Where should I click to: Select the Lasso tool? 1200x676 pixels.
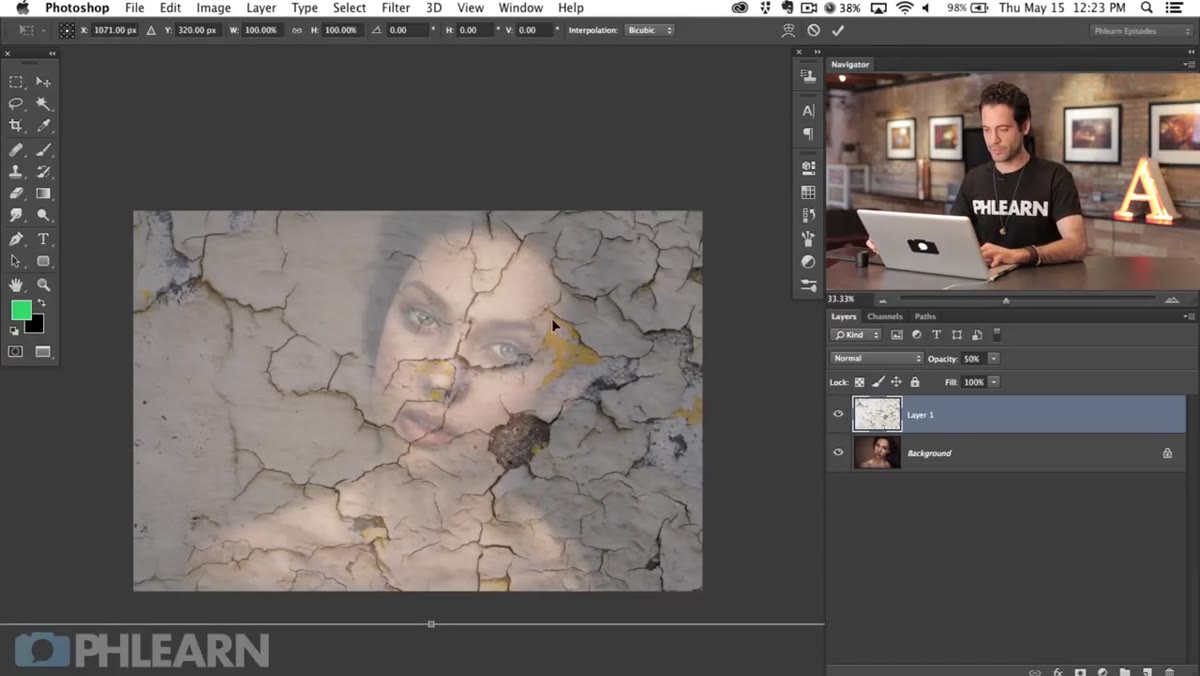[16, 104]
